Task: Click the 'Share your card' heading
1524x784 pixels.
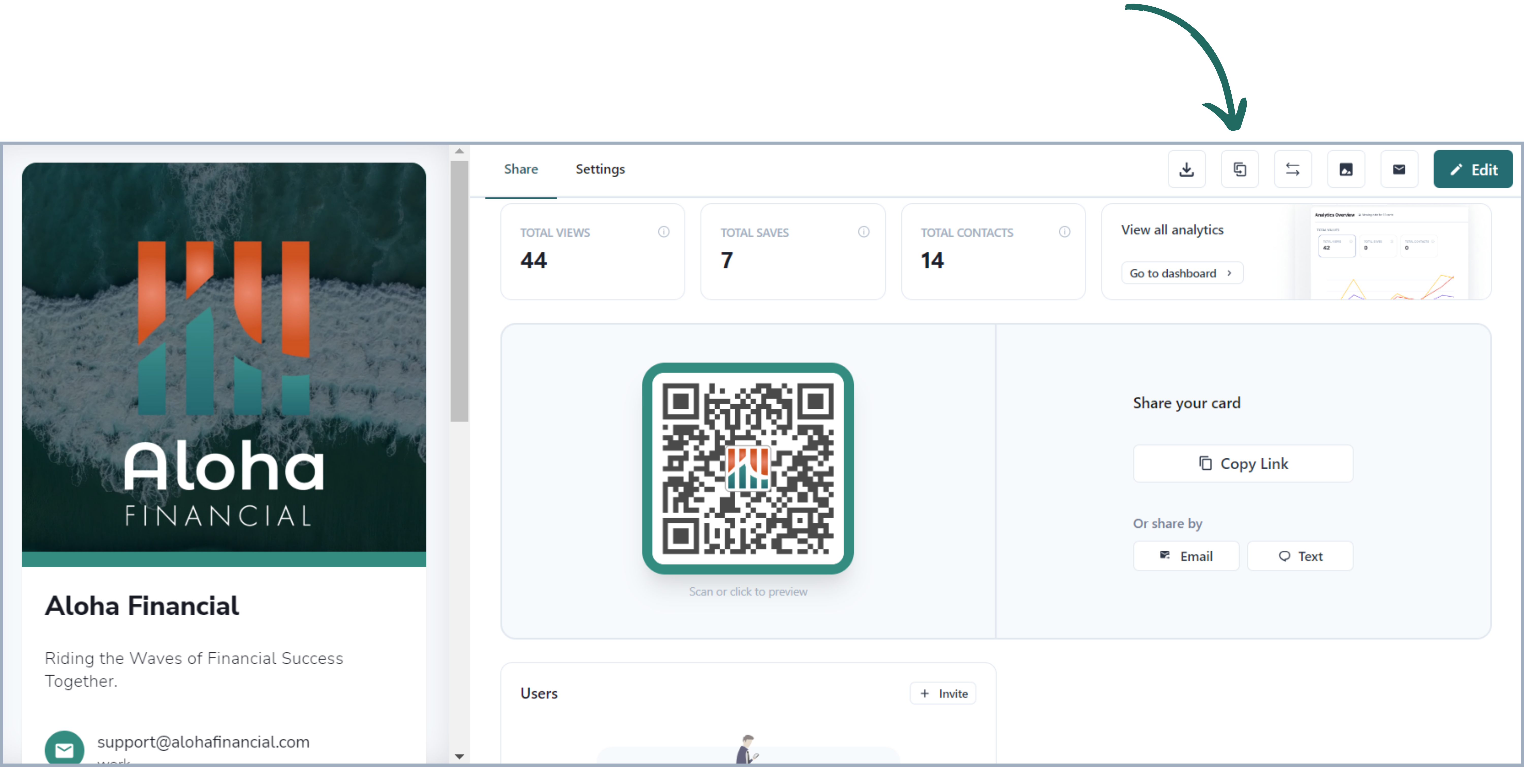Action: point(1186,403)
